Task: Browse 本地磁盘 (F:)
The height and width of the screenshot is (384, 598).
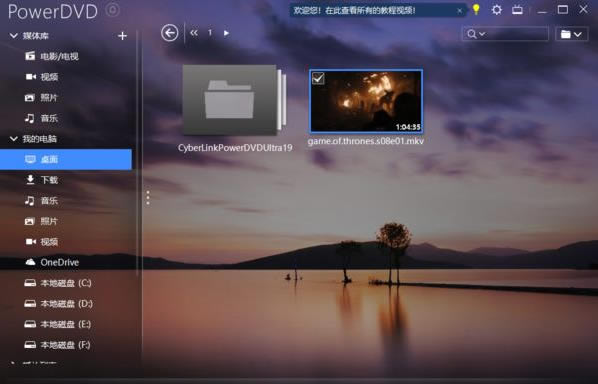Action: point(57,345)
